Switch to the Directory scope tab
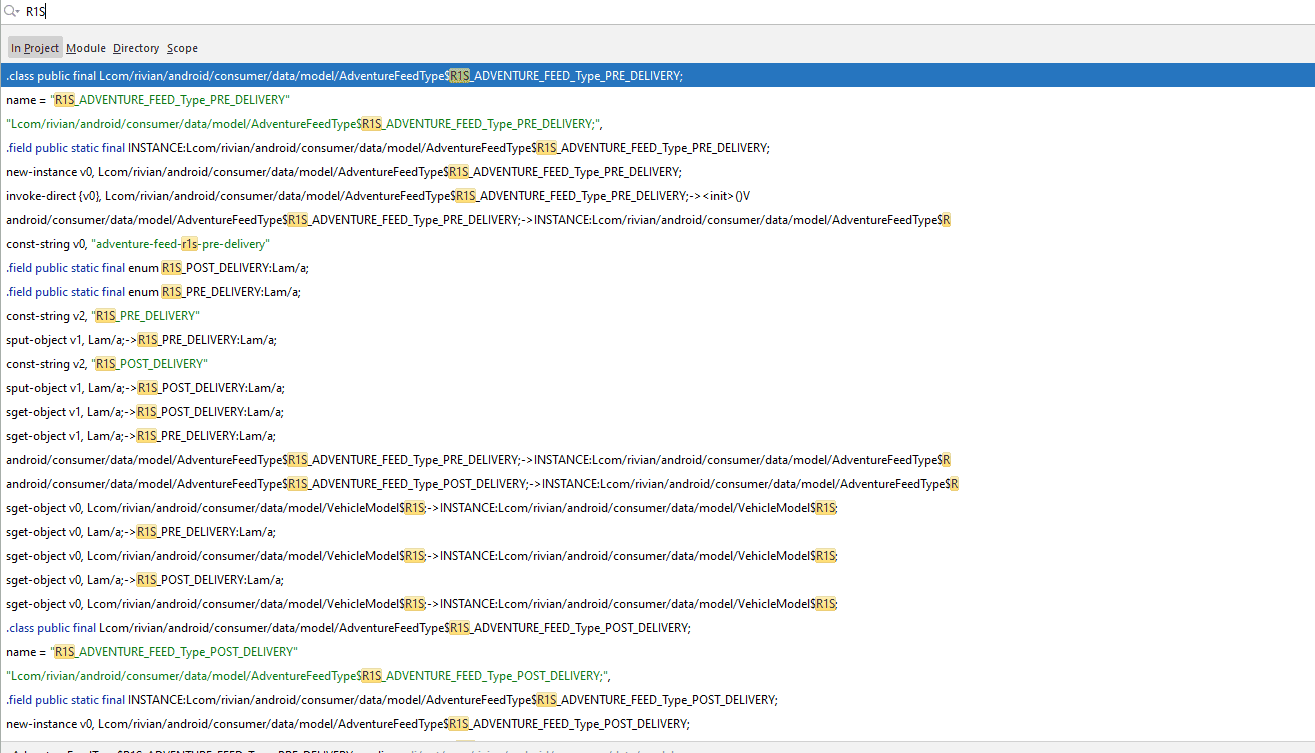1315x753 pixels. tap(136, 48)
